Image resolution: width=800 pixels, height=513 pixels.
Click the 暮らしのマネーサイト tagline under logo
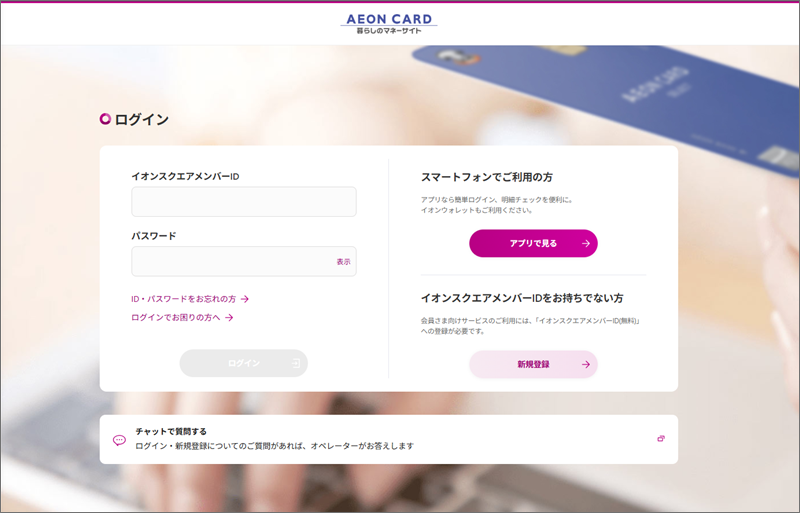tap(389, 31)
